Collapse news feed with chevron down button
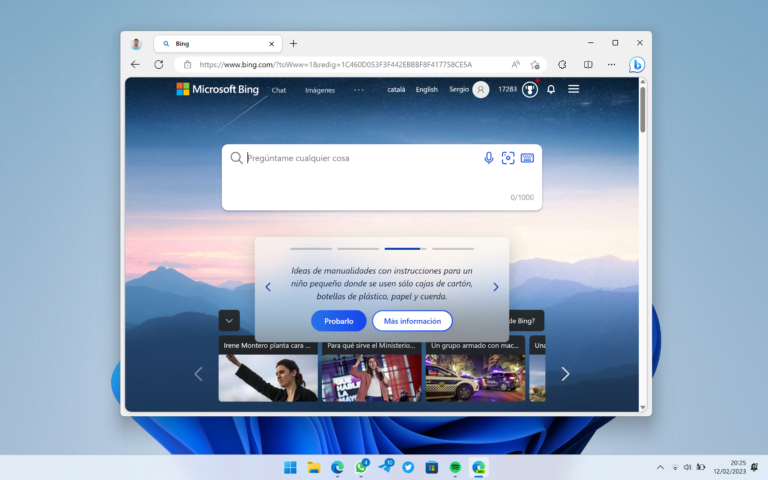The width and height of the screenshot is (768, 480). point(229,321)
